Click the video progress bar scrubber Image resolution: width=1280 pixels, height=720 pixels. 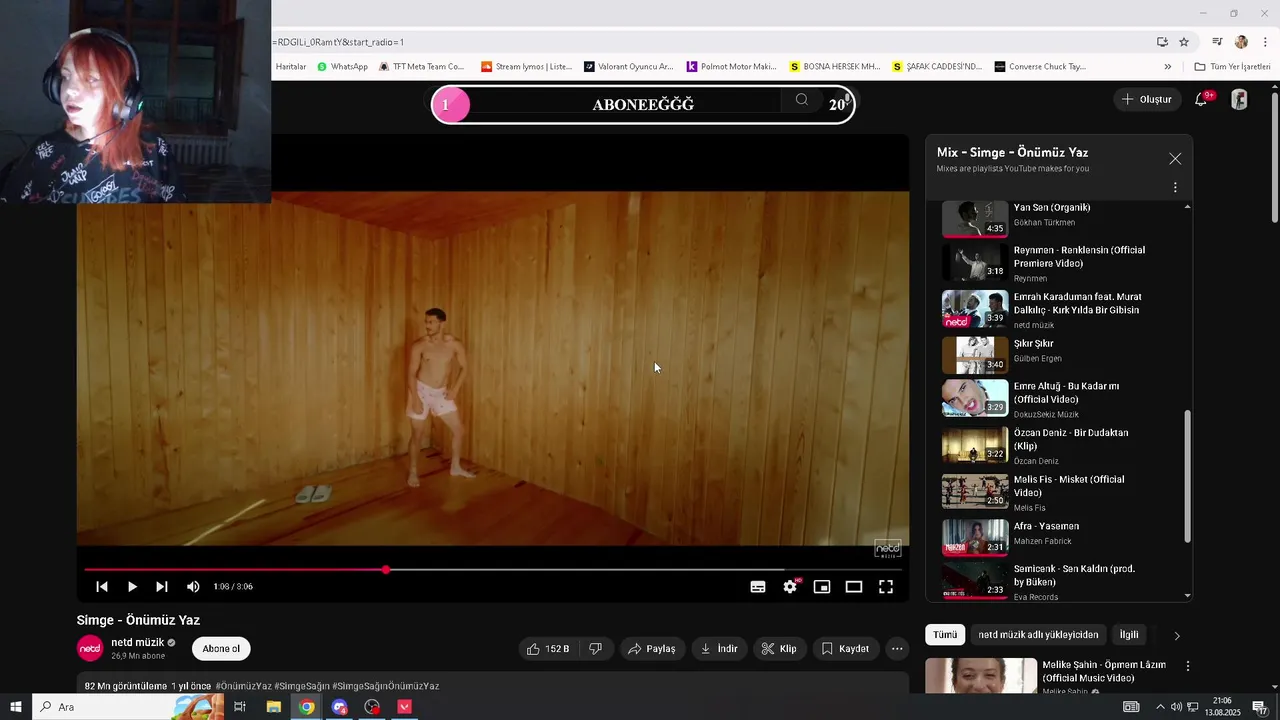click(x=386, y=570)
